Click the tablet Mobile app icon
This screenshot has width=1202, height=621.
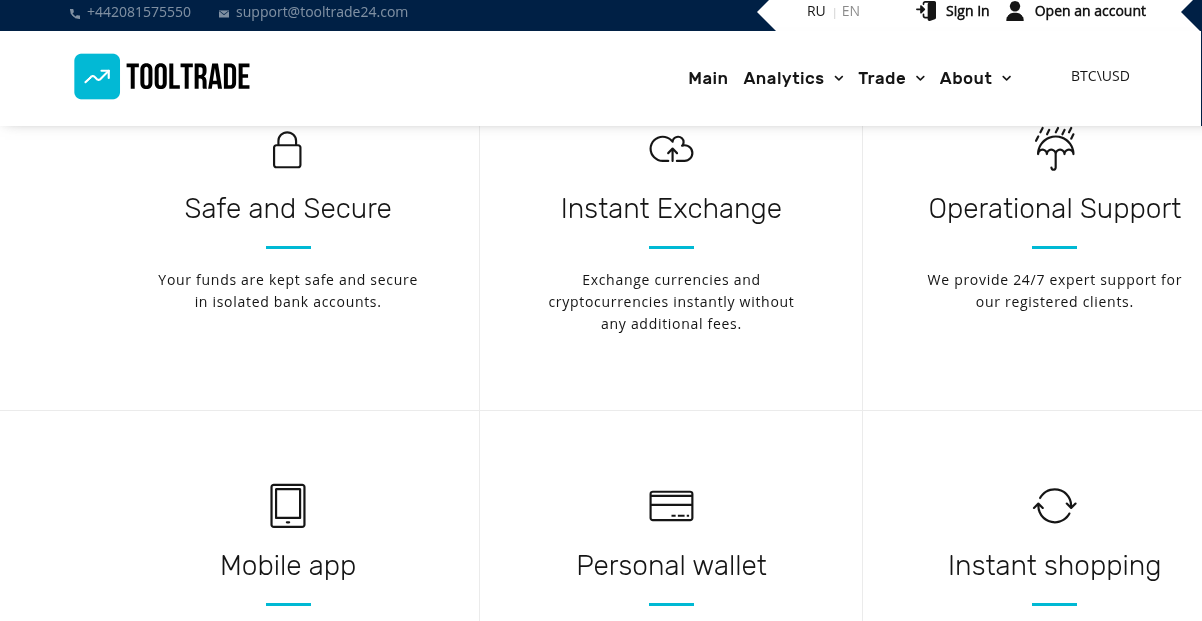point(288,505)
